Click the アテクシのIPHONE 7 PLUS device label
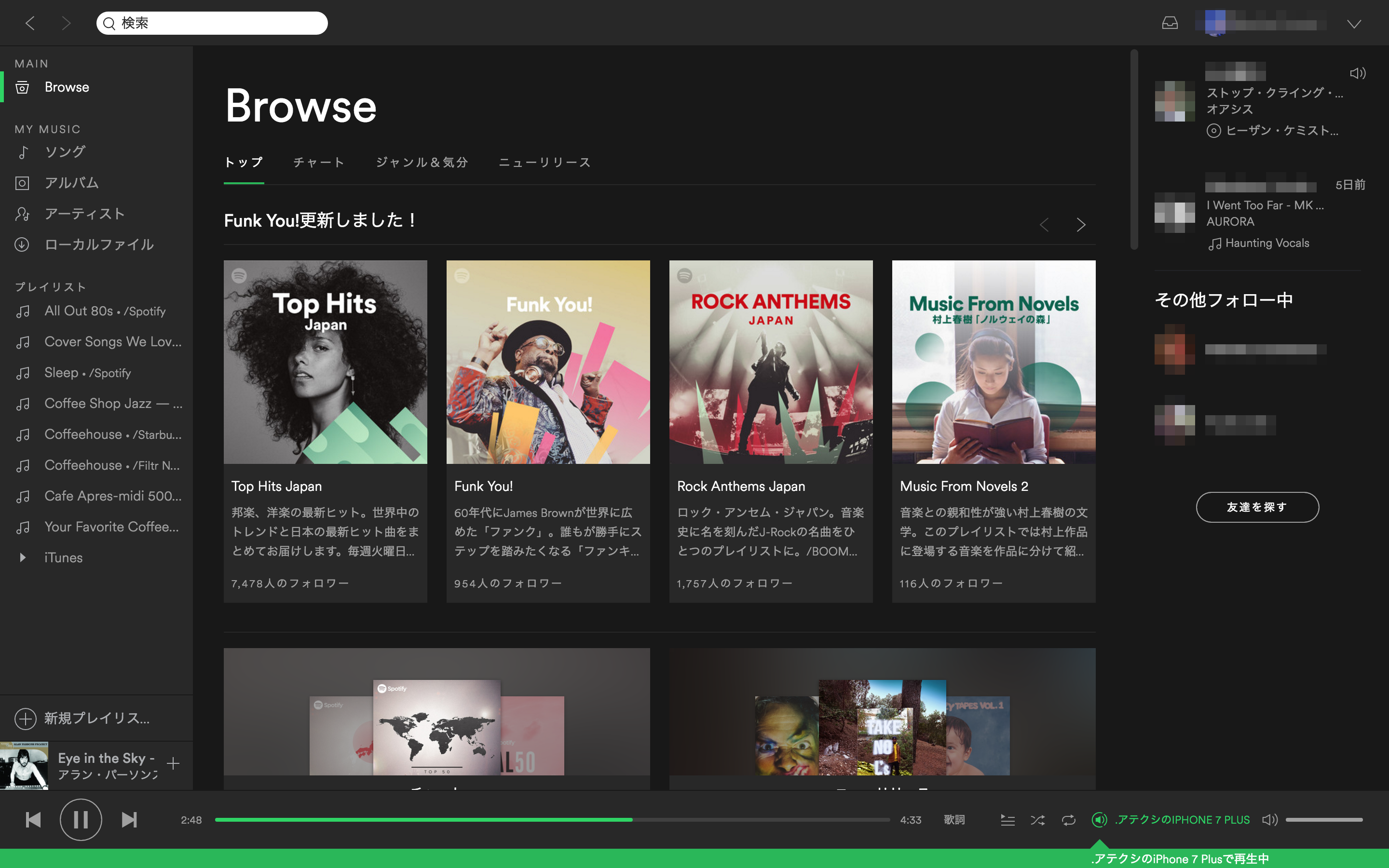The width and height of the screenshot is (1389, 868). pyautogui.click(x=1183, y=820)
